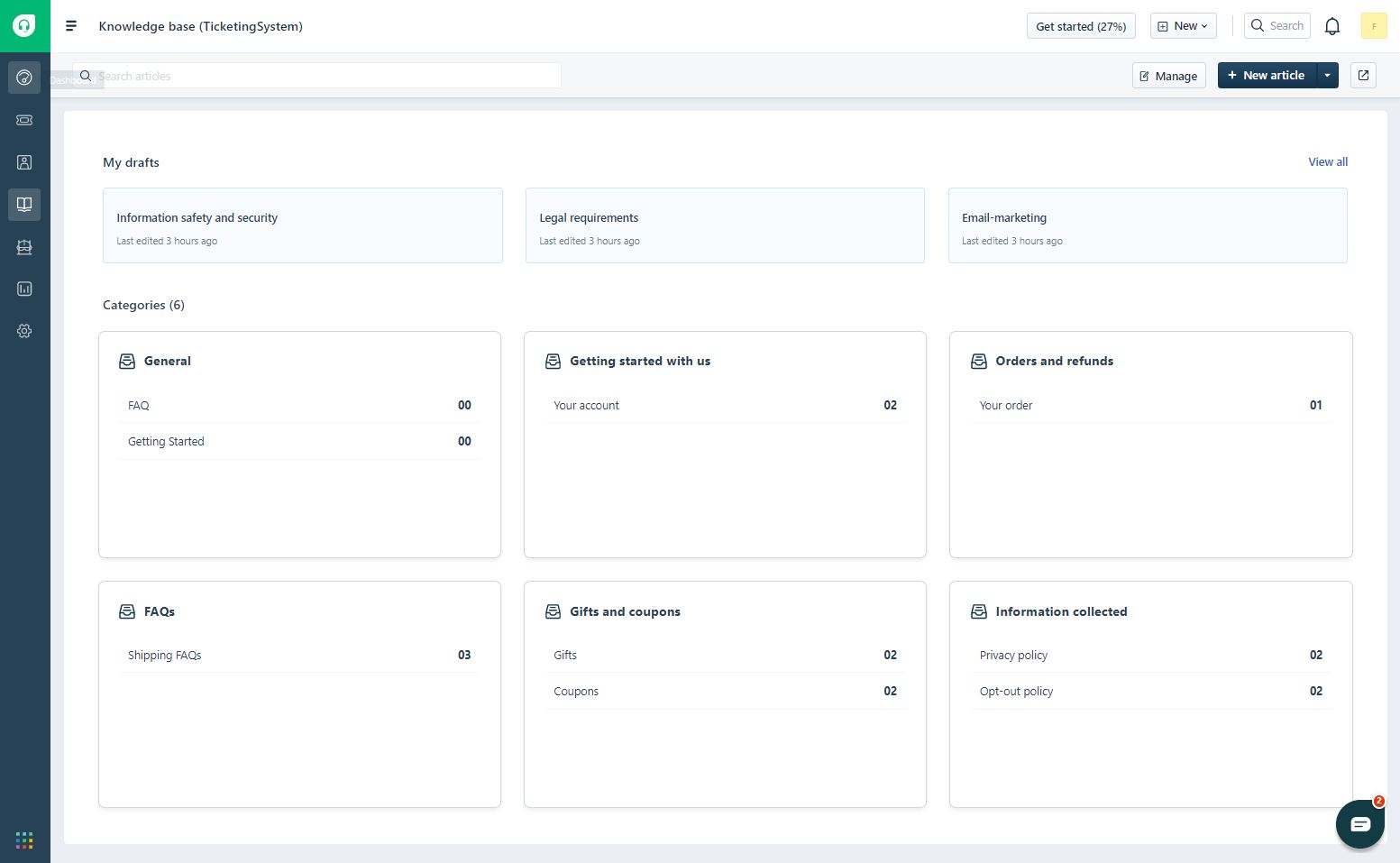Open the Privacy policy folder
Screen dimensions: 1400x863
coord(1013,656)
